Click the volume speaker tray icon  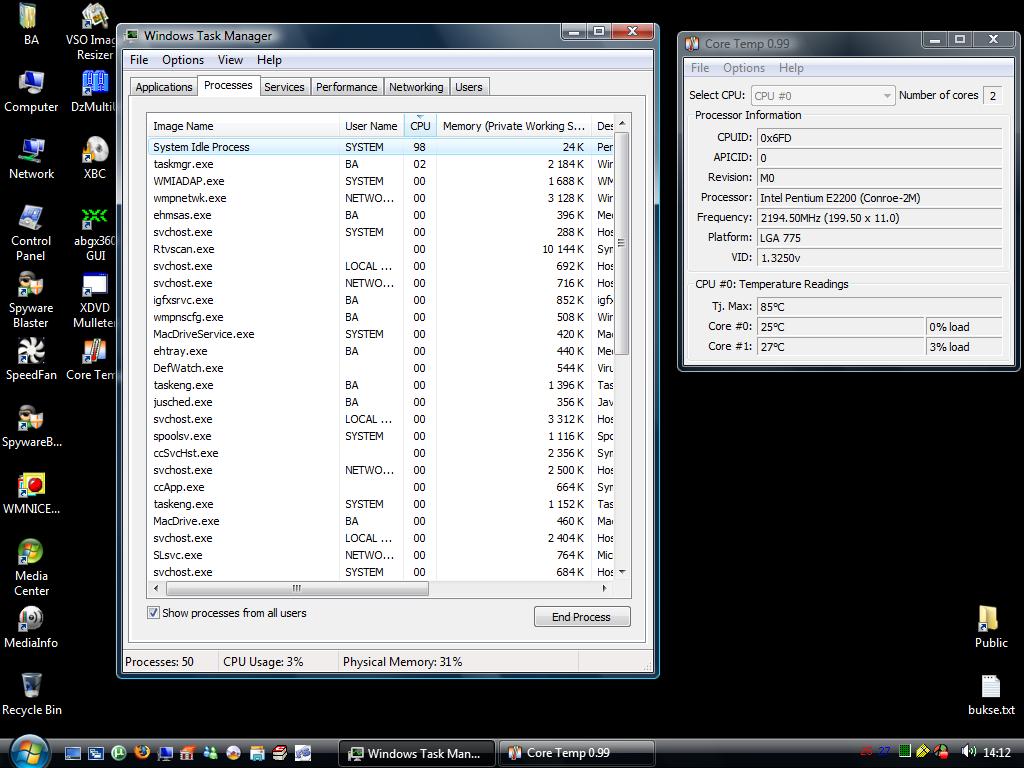point(967,752)
